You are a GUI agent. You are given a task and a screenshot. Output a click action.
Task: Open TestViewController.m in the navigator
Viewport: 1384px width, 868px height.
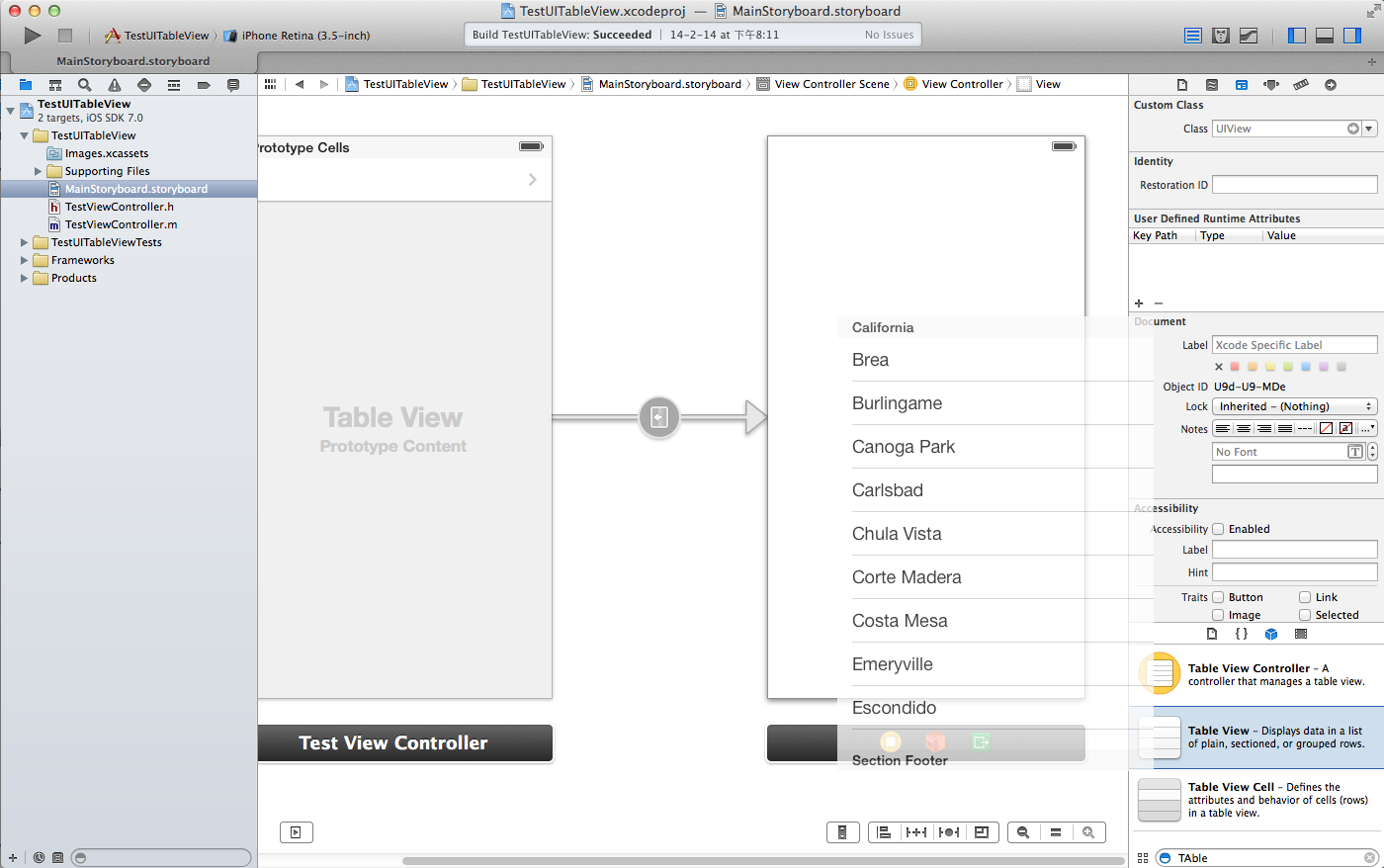click(121, 224)
